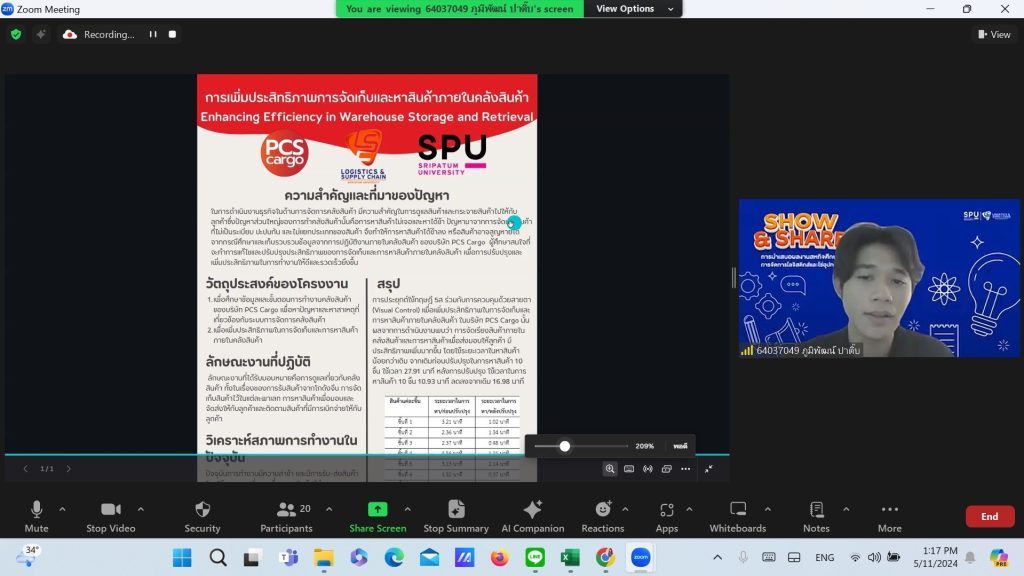
Task: Open Whiteboards
Action: pyautogui.click(x=737, y=516)
